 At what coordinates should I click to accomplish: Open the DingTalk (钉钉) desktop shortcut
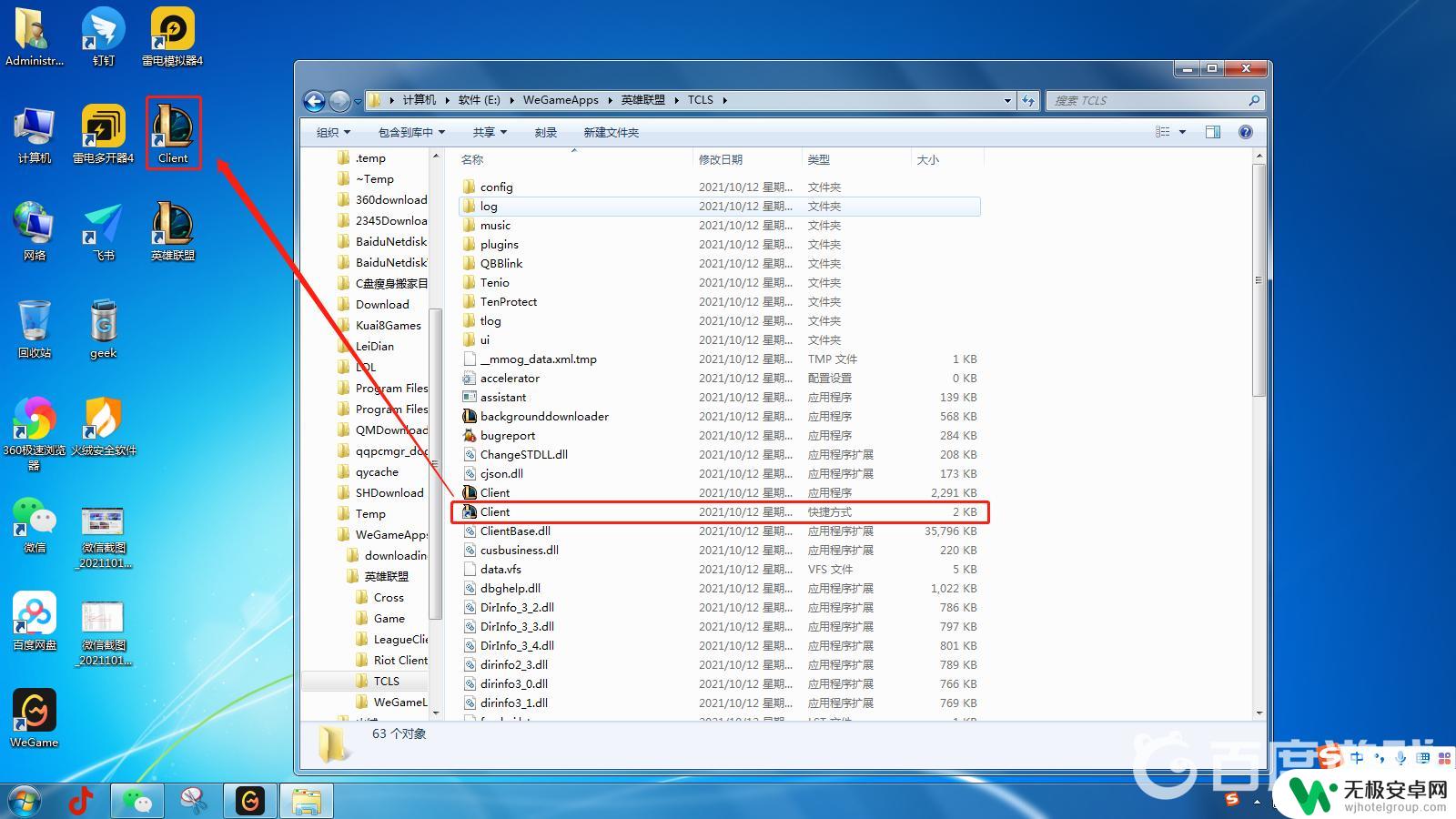(103, 37)
